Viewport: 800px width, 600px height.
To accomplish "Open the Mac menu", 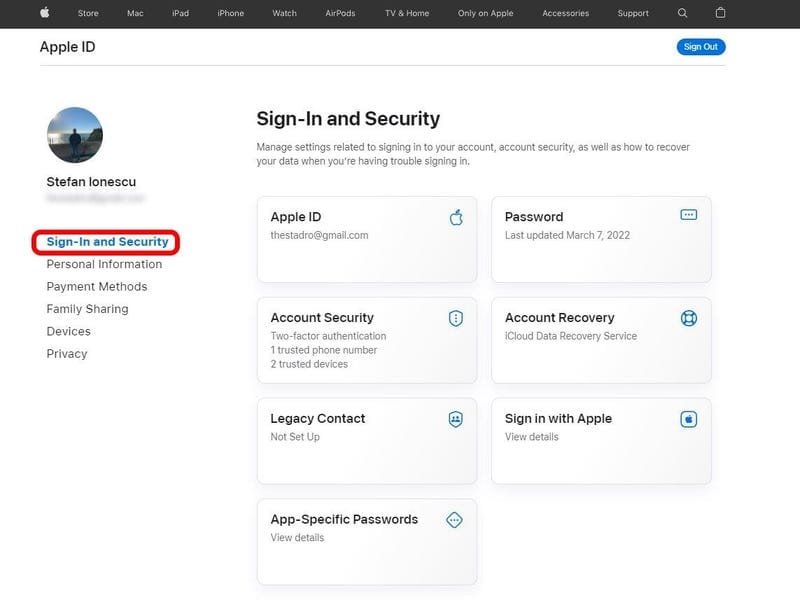I will point(135,13).
